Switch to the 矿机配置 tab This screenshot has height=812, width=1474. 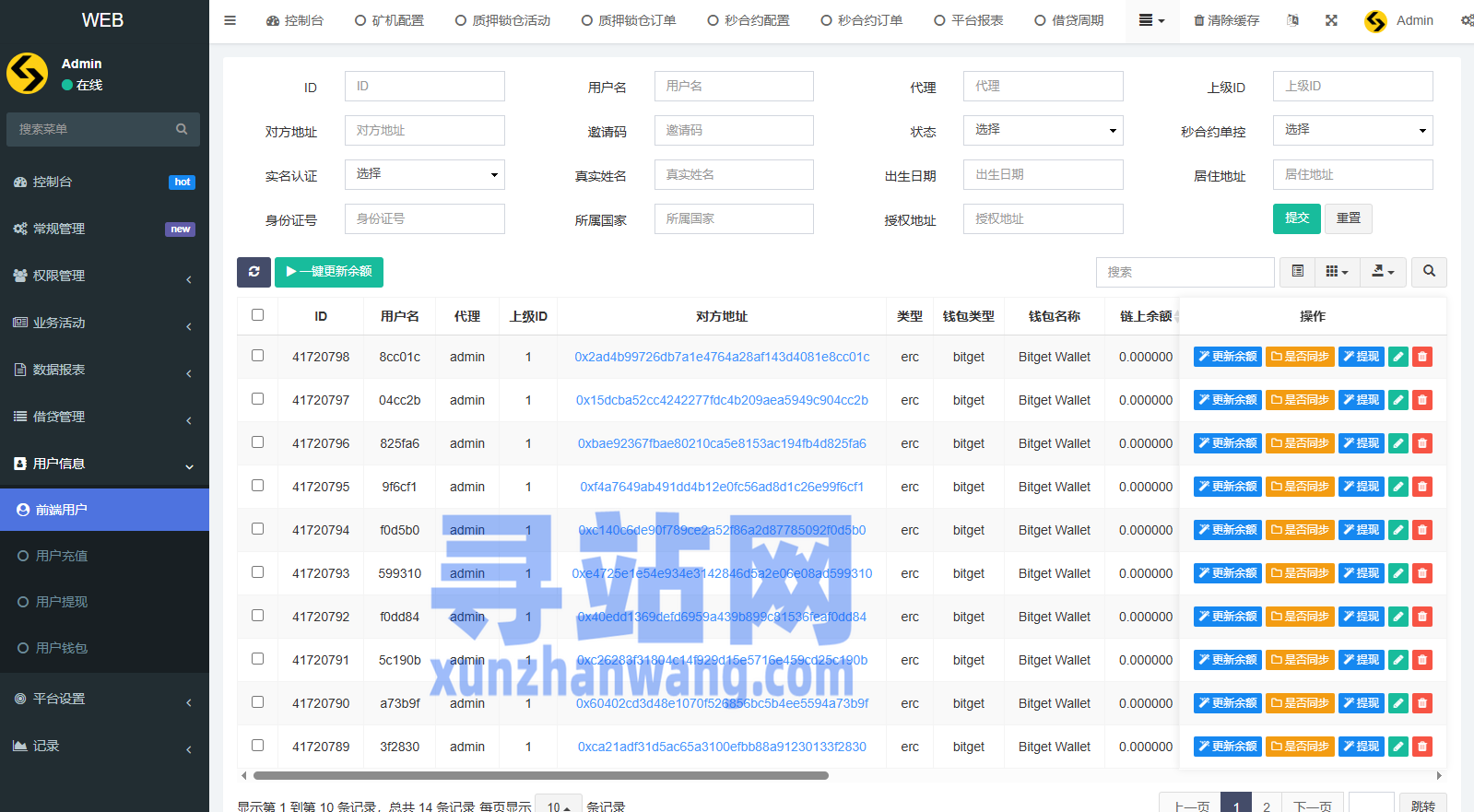(x=389, y=20)
